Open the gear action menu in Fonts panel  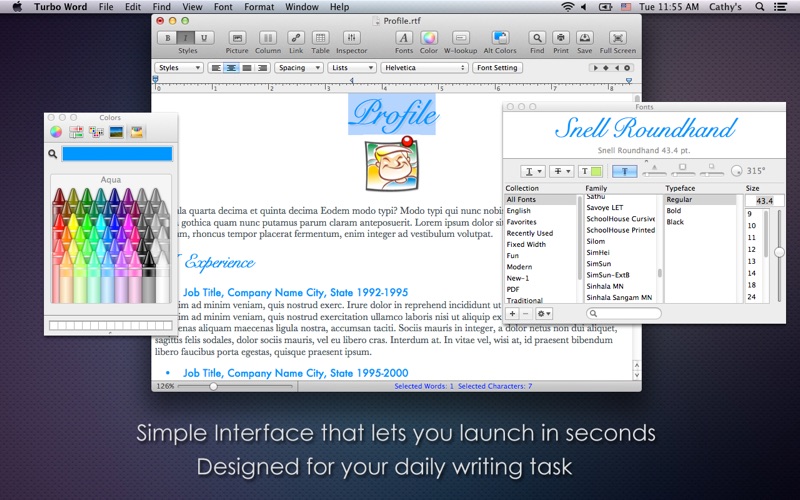[544, 314]
